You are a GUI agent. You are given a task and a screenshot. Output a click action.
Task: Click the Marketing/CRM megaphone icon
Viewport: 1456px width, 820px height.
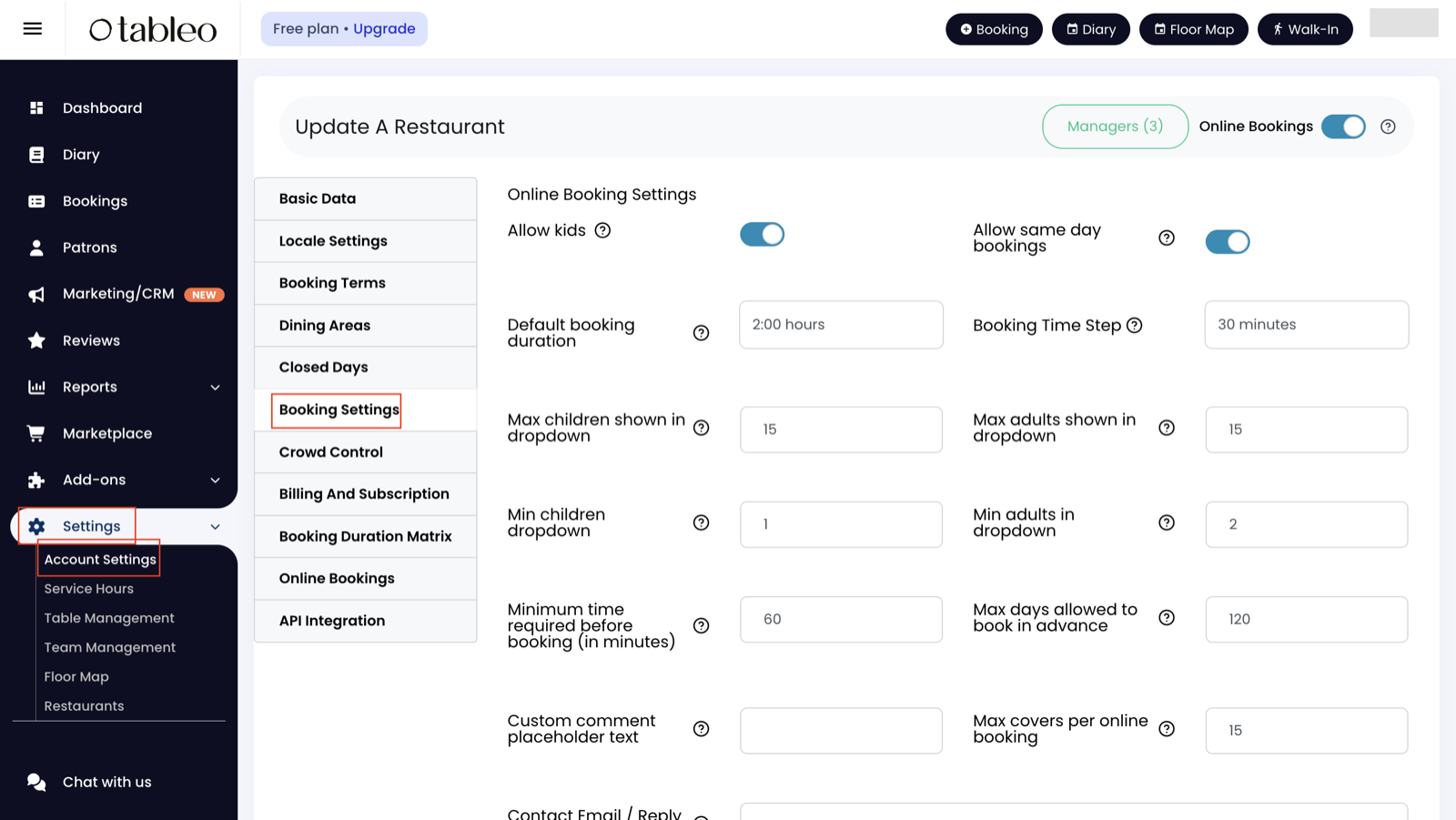point(36,294)
